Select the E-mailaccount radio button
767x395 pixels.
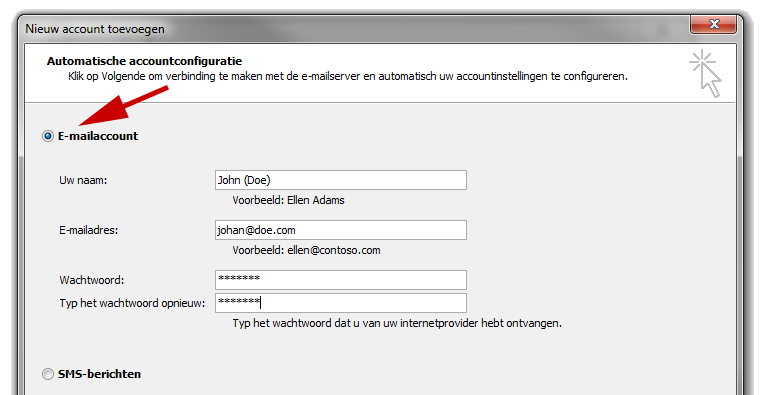coord(47,136)
